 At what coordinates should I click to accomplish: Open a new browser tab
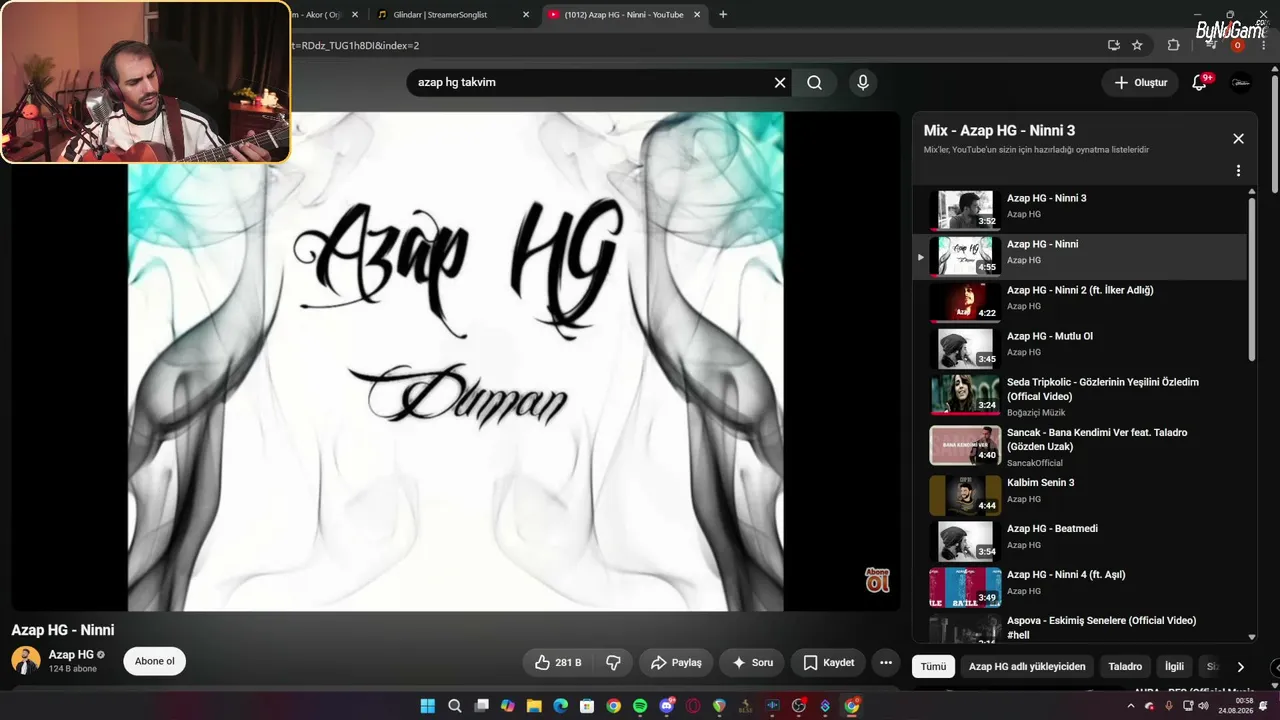(x=723, y=15)
